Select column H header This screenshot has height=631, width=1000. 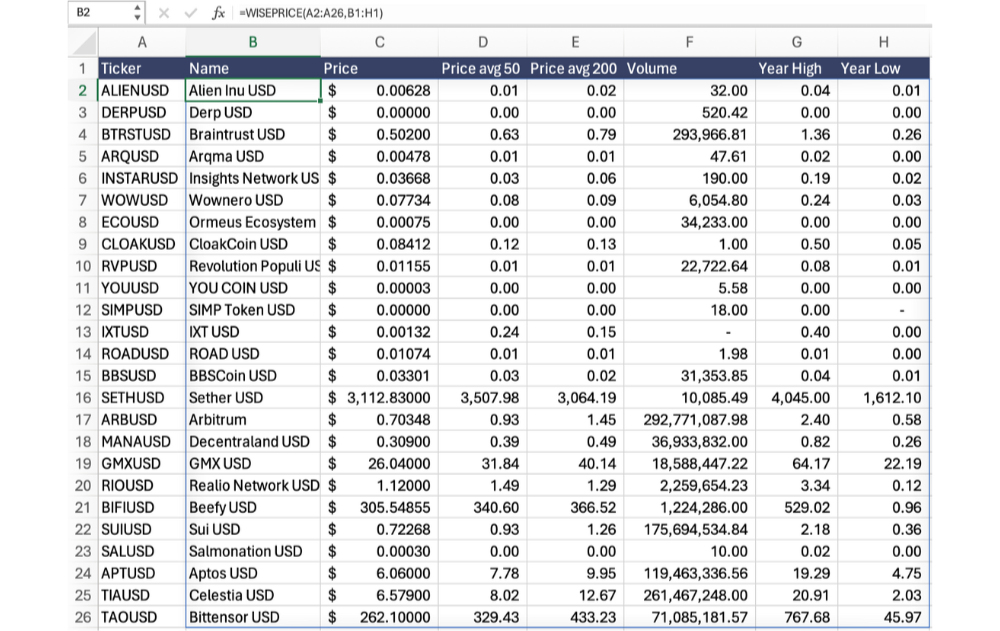click(x=883, y=42)
